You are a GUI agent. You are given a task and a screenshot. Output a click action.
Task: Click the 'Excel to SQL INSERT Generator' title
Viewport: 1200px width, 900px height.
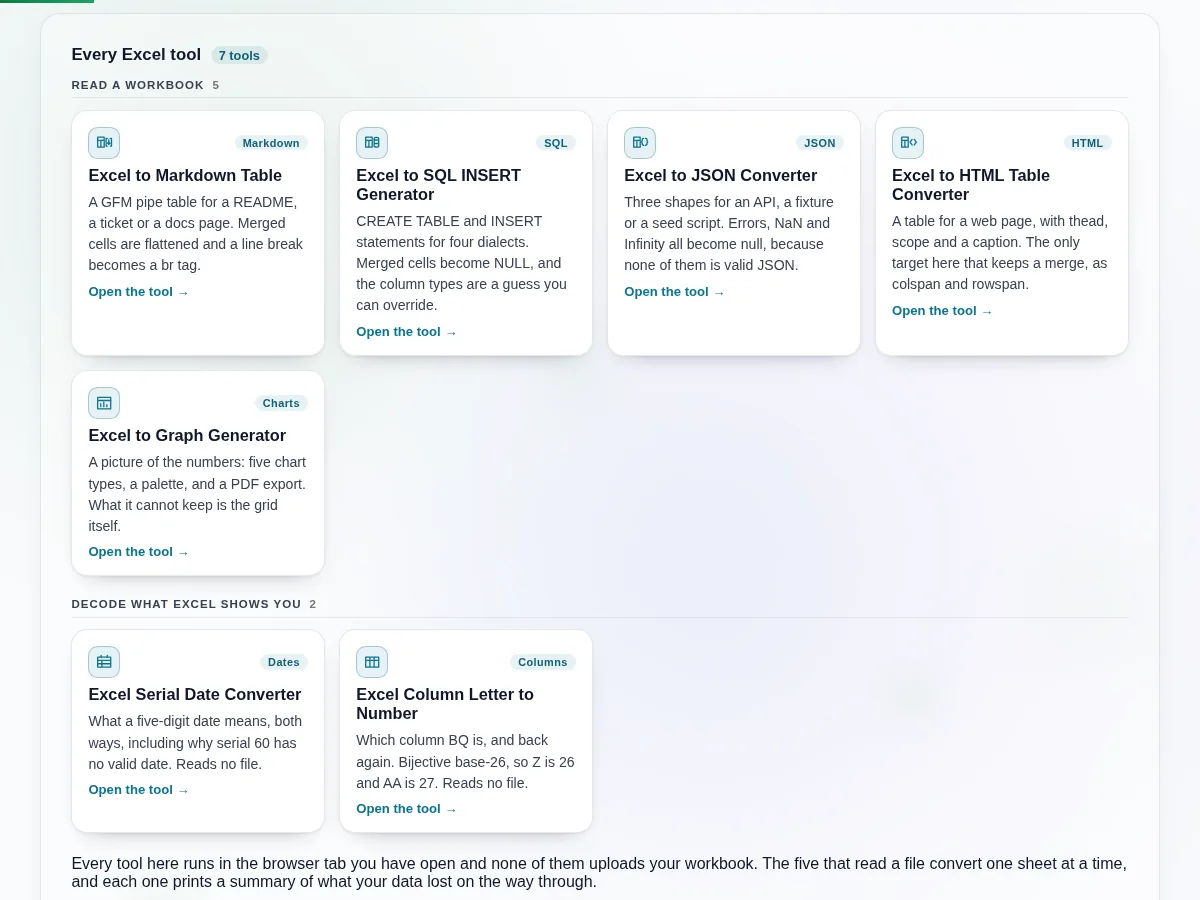pos(439,185)
